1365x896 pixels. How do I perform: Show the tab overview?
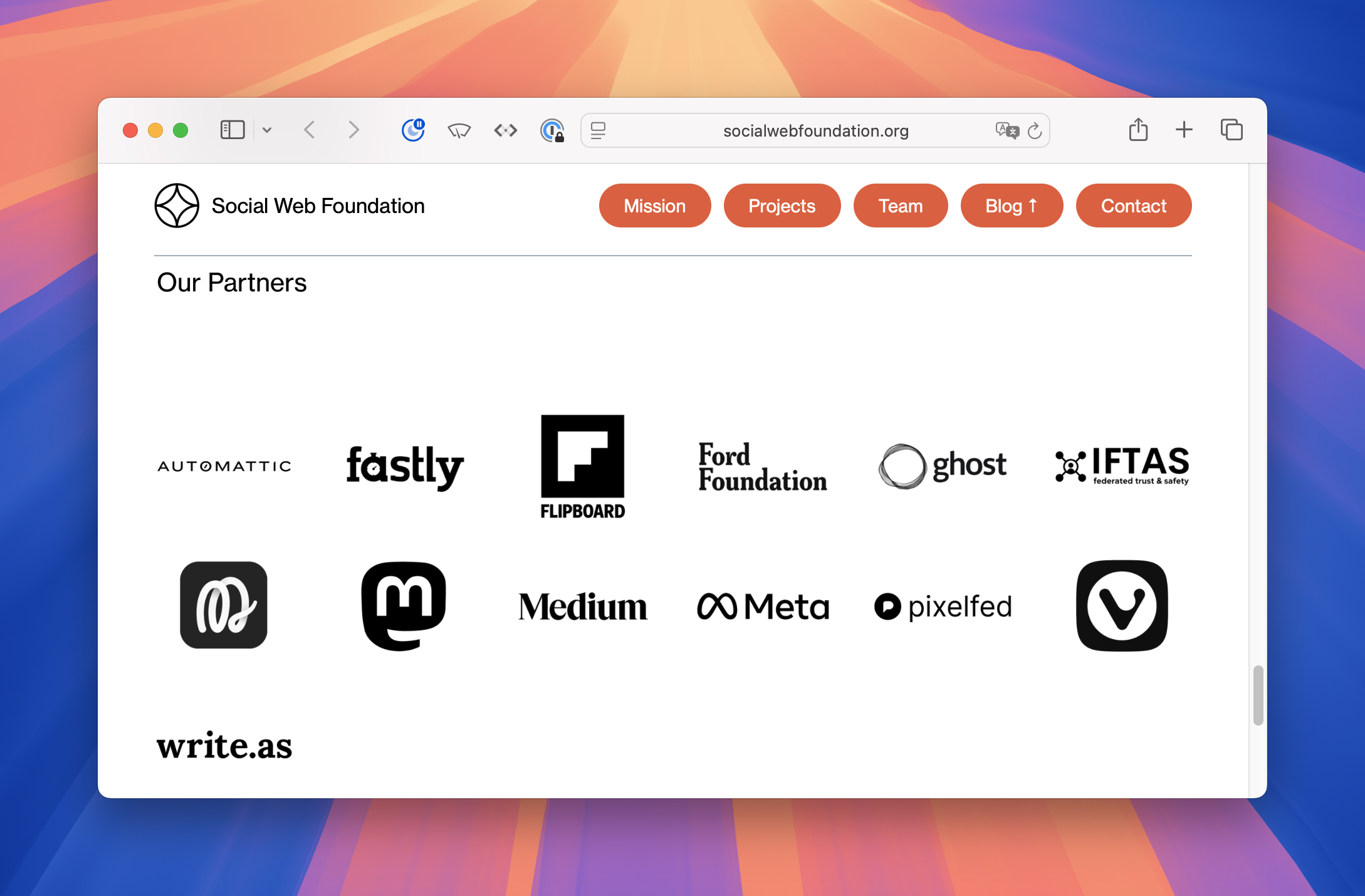[x=1232, y=130]
